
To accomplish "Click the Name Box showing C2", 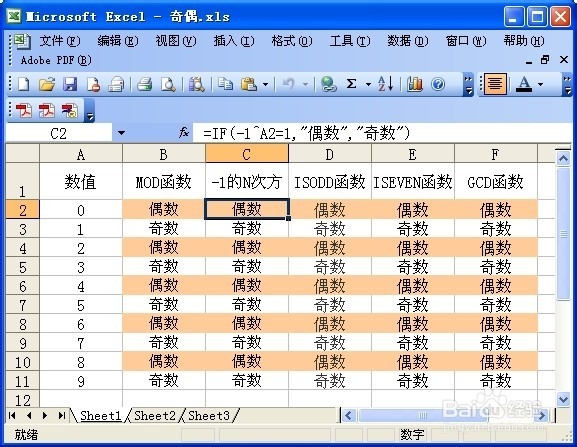I will (59, 133).
